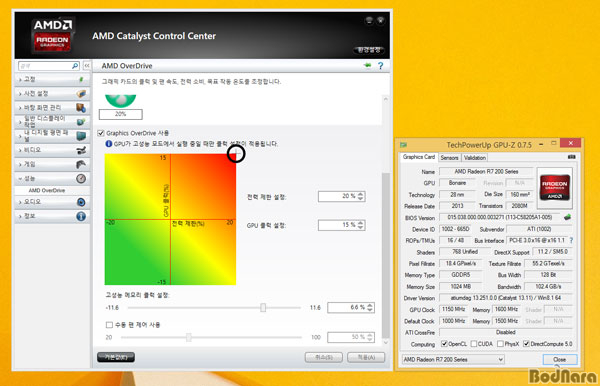Toggle the OpenCL checkbox in GPU-Z
600x386 pixels.
click(444, 344)
